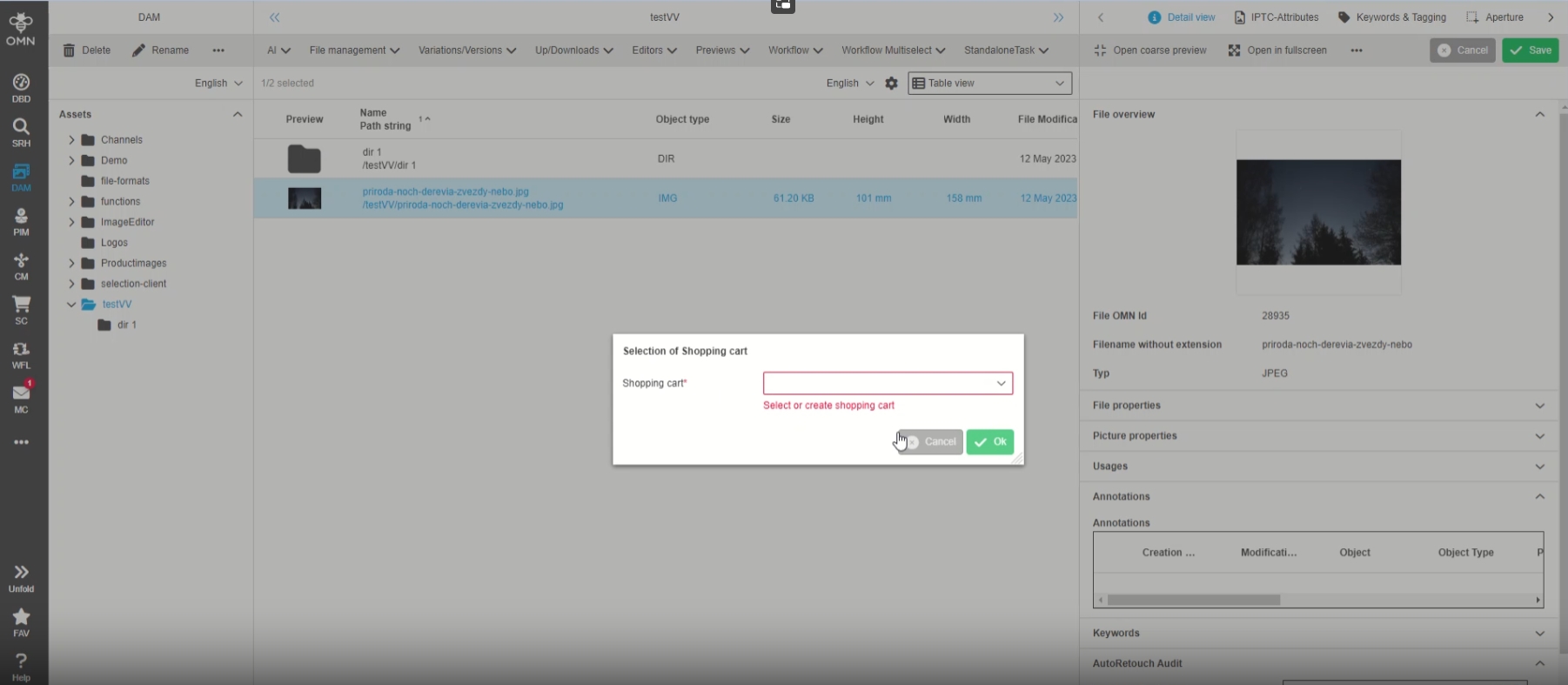Open the CM module

coord(21,265)
